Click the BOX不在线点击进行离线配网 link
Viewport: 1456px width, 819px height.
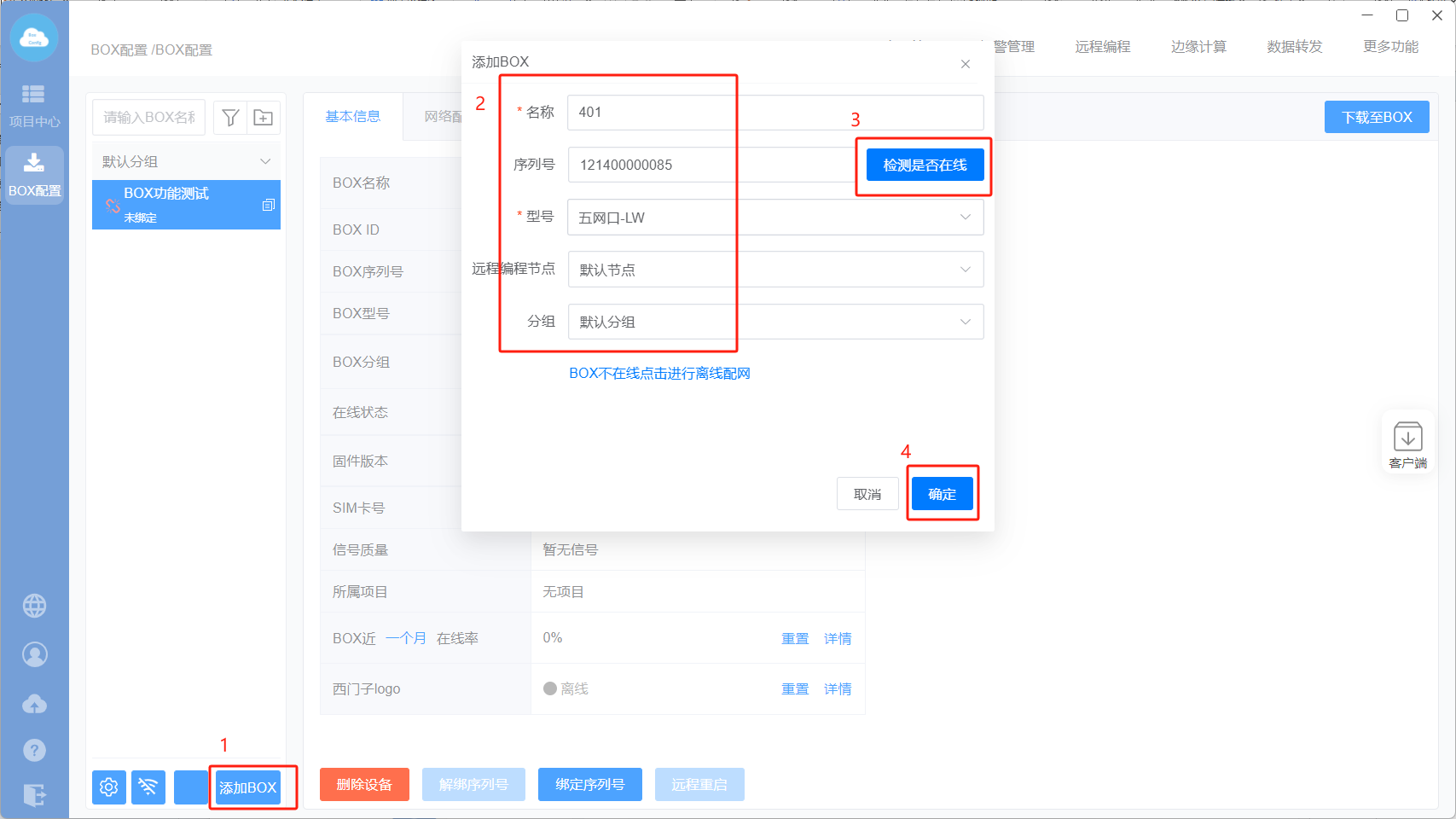[x=659, y=374]
